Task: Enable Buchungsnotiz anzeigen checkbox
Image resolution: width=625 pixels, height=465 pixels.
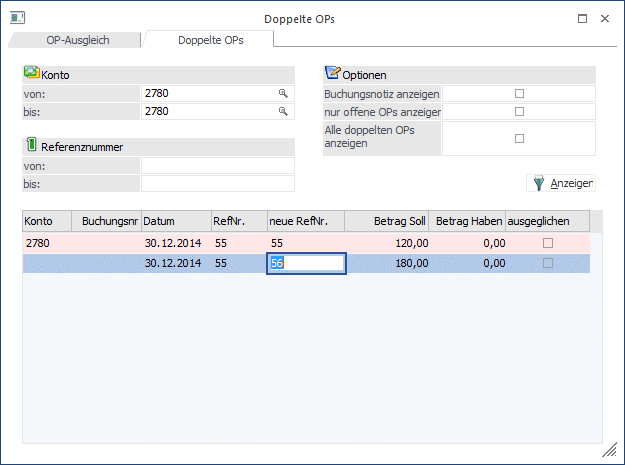Action: pos(519,93)
